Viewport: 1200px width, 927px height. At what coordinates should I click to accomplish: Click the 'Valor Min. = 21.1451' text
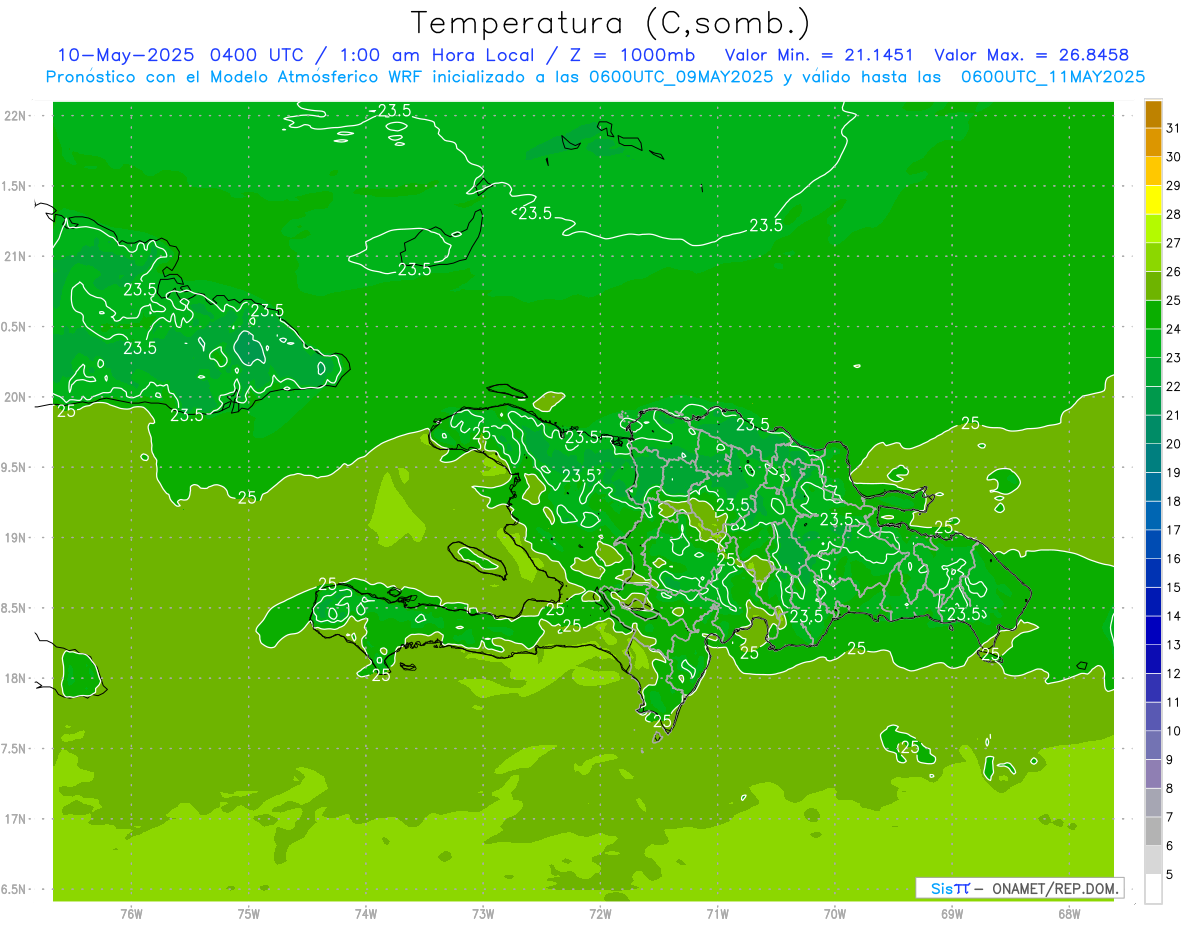point(819,54)
